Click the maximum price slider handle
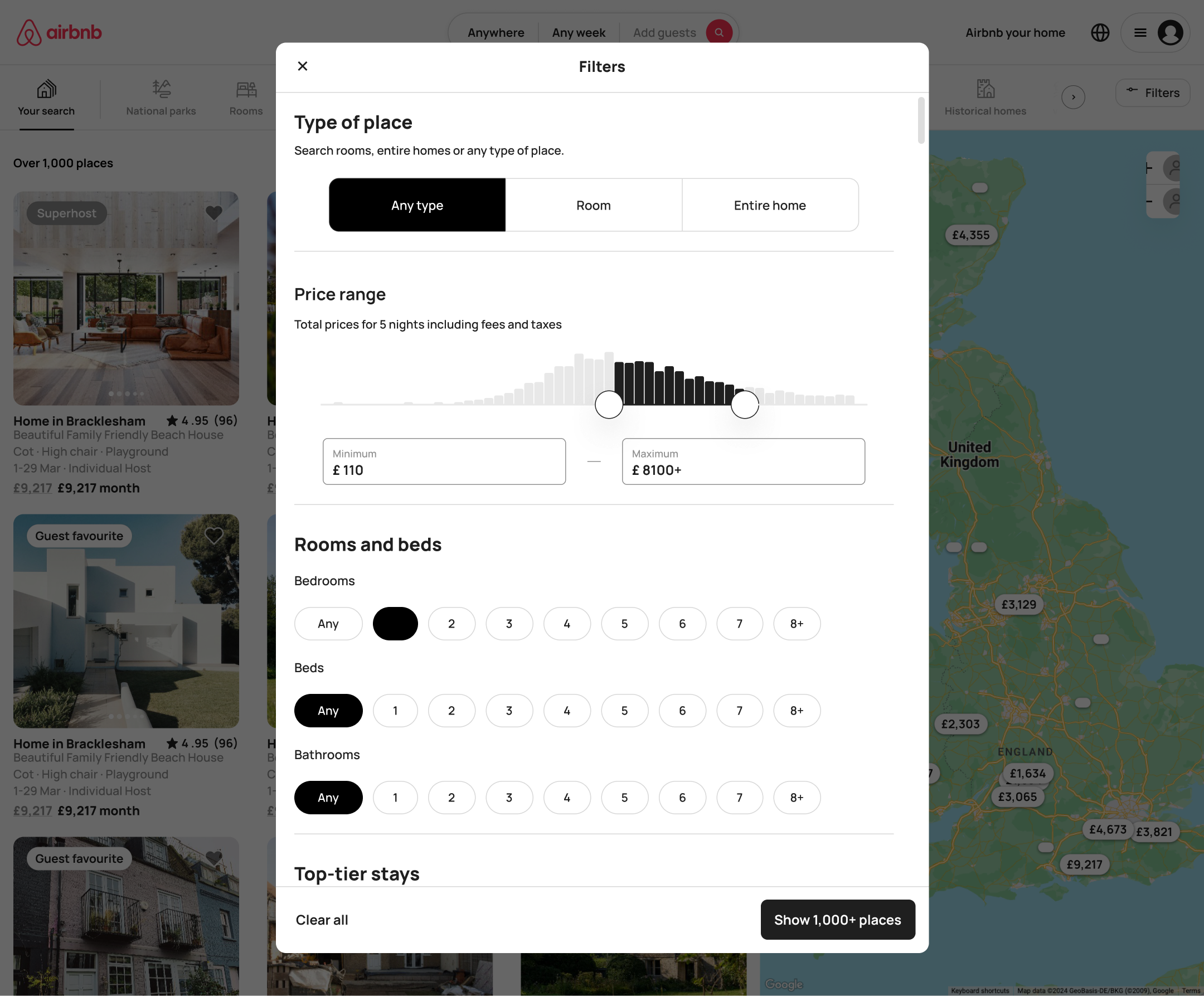The width and height of the screenshot is (1204, 996). [744, 404]
